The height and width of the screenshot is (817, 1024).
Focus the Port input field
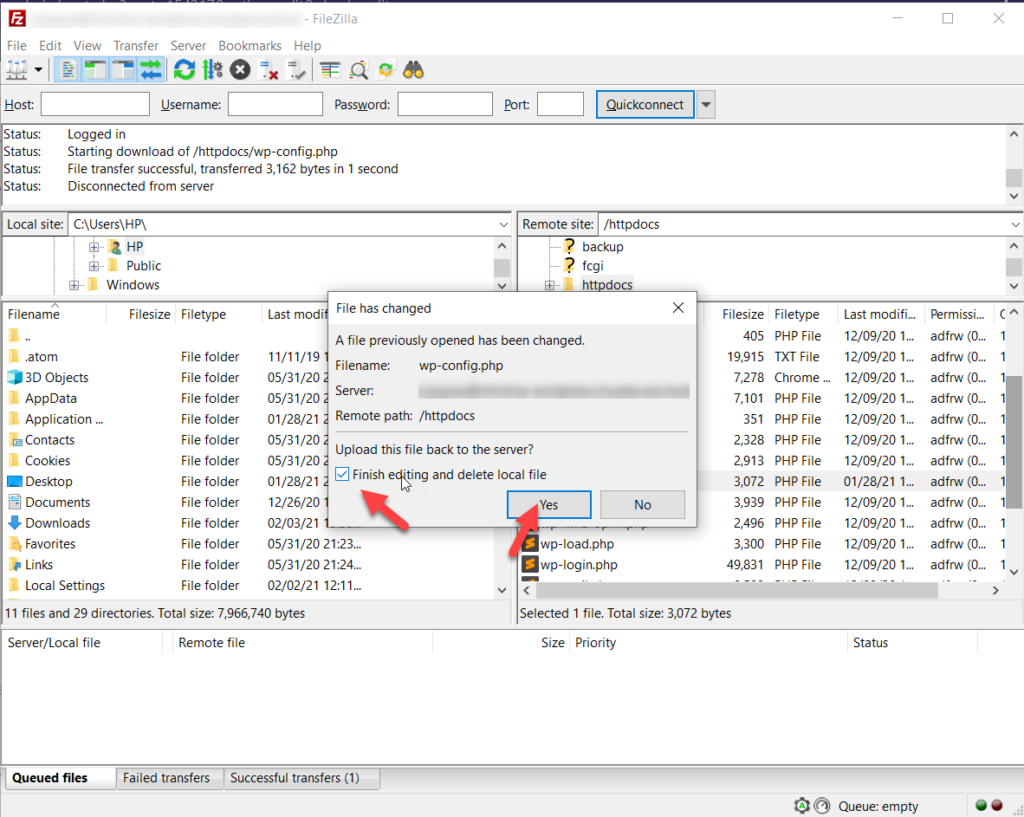(x=560, y=104)
